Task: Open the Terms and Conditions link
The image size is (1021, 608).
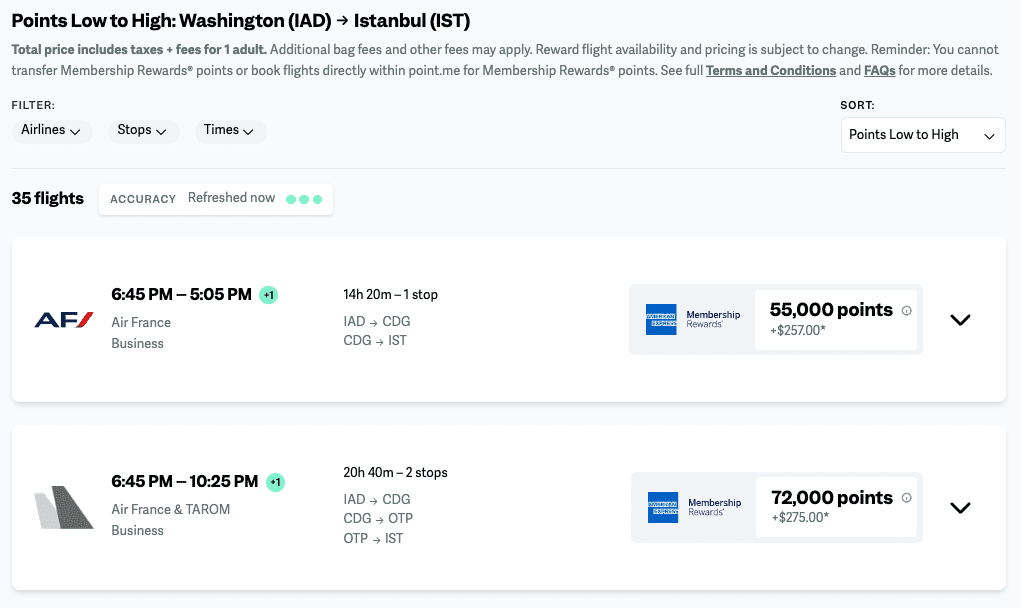Action: coord(771,71)
